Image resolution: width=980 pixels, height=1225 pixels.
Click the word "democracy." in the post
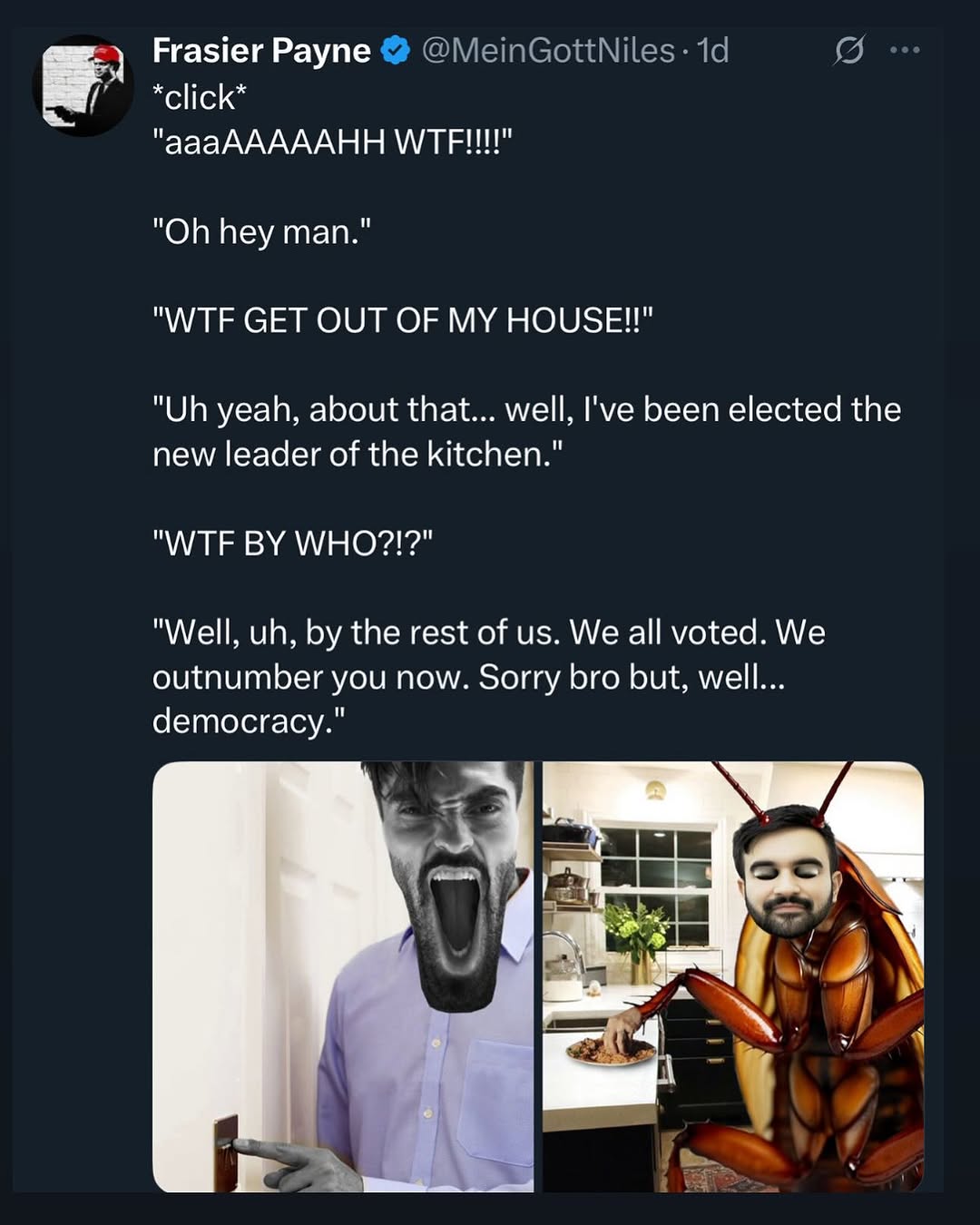[249, 721]
